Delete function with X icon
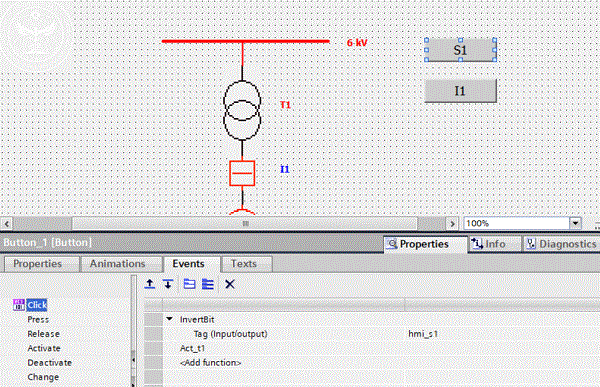Screen dimensions: 600x387 (x=230, y=284)
